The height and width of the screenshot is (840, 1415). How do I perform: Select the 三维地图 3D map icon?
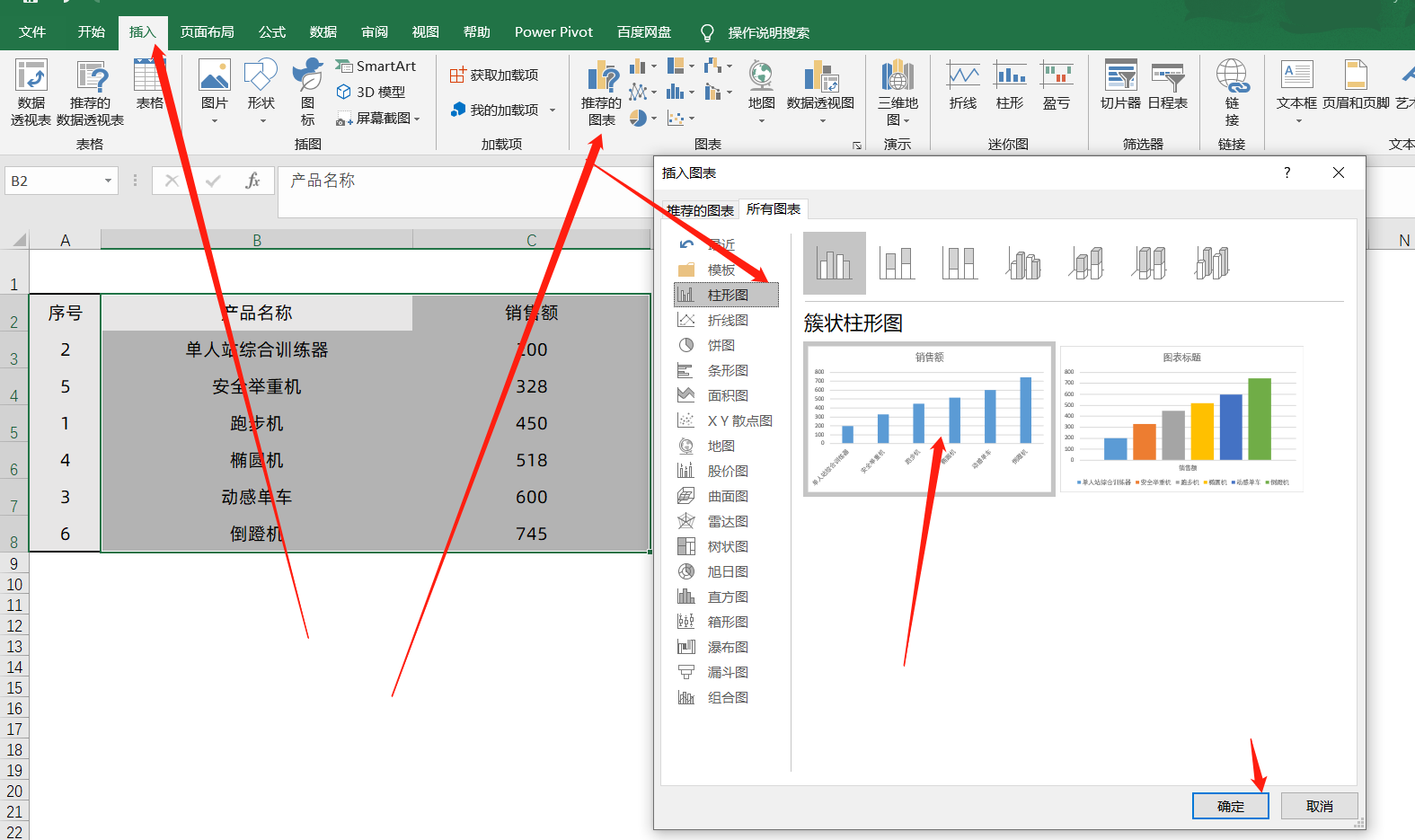point(898,93)
